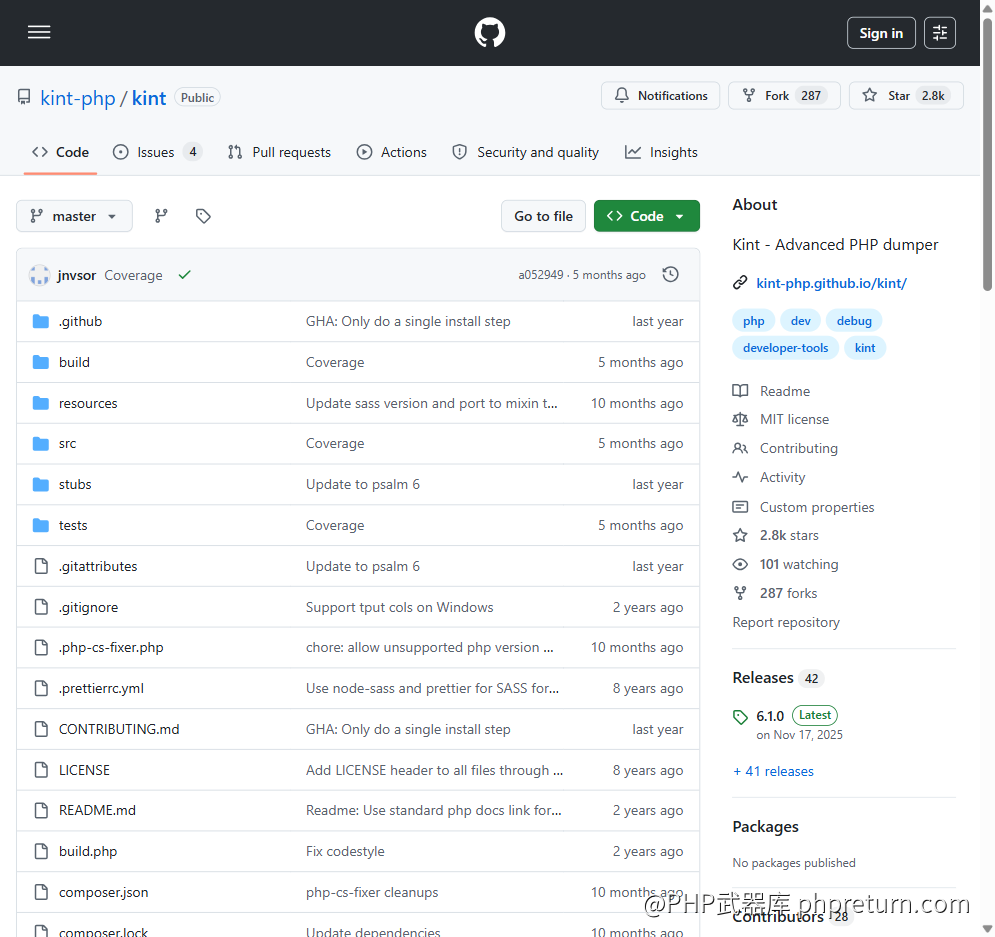Click the Sign in button
This screenshot has width=995, height=937.
(881, 33)
